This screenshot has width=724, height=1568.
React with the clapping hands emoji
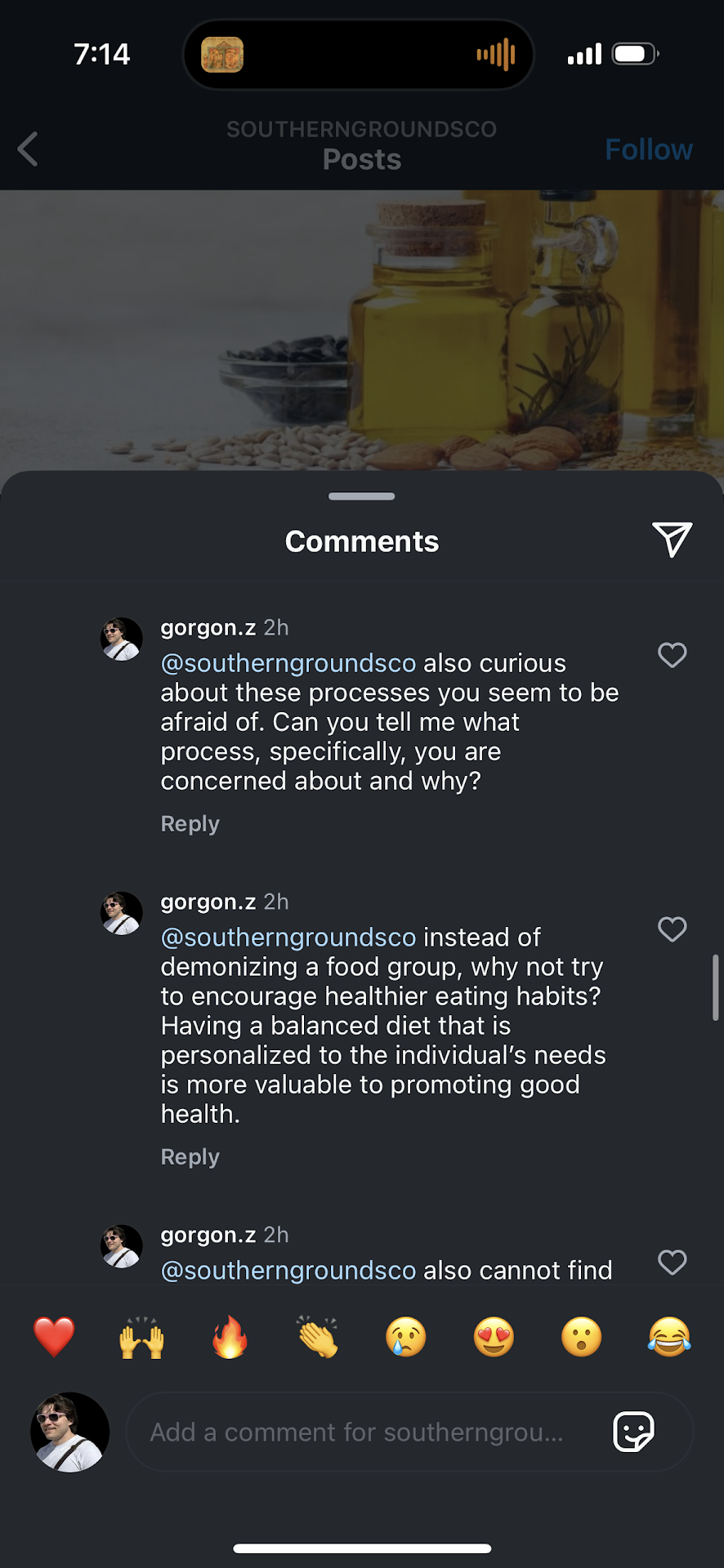coord(318,1337)
